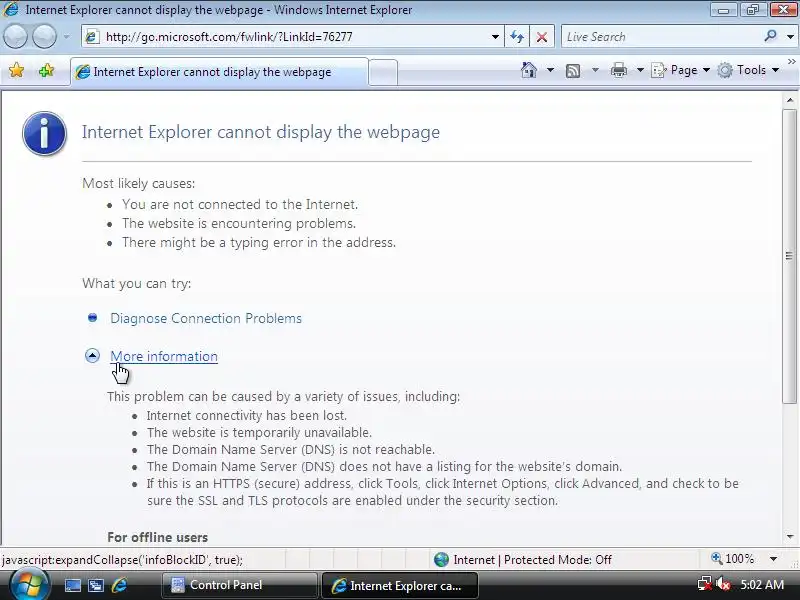Click the Print icon
Screen dimensions: 800x600
tap(618, 70)
